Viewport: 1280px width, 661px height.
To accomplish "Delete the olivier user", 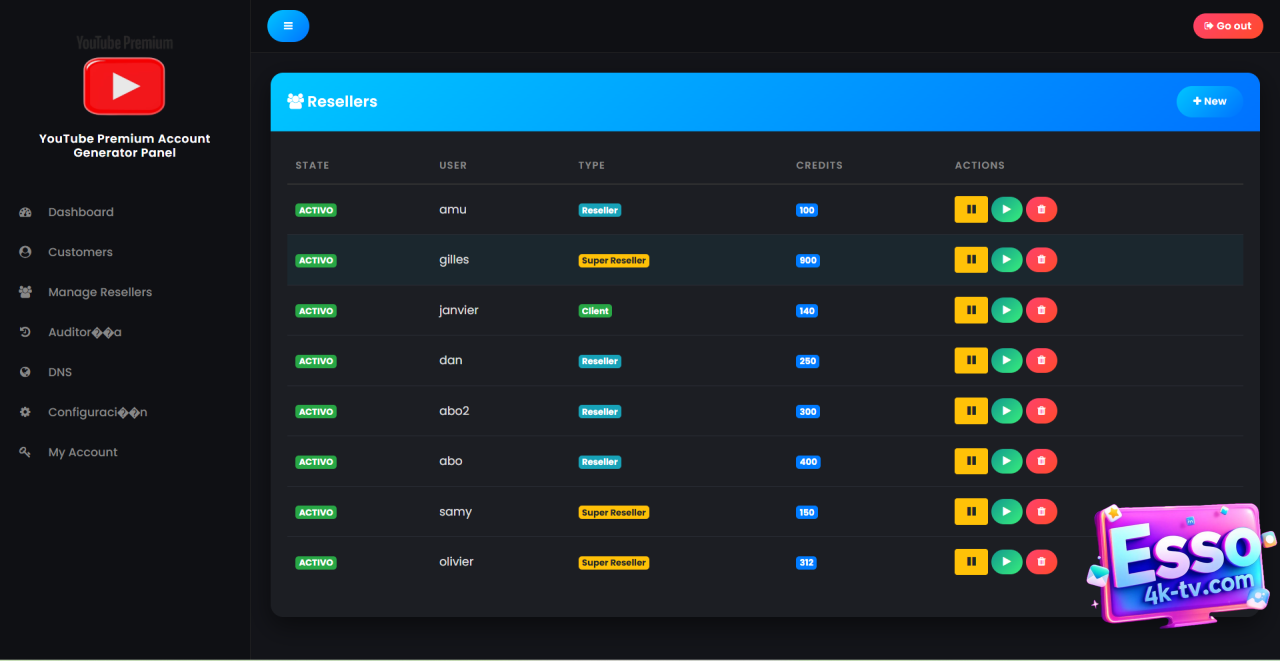I will pos(1041,562).
